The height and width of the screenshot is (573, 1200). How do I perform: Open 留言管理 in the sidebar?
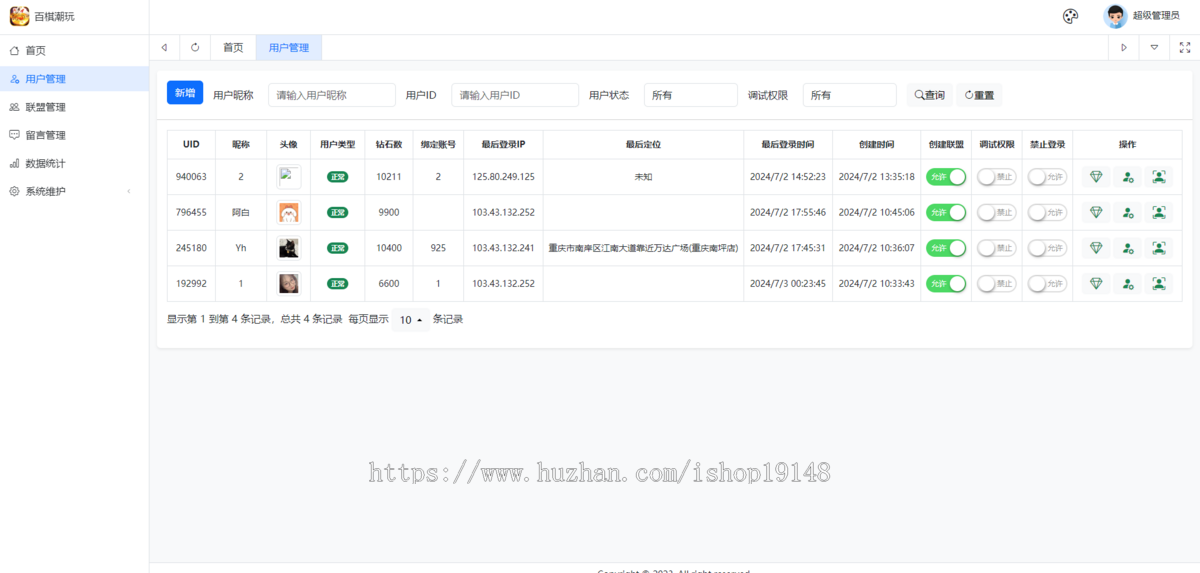74,135
